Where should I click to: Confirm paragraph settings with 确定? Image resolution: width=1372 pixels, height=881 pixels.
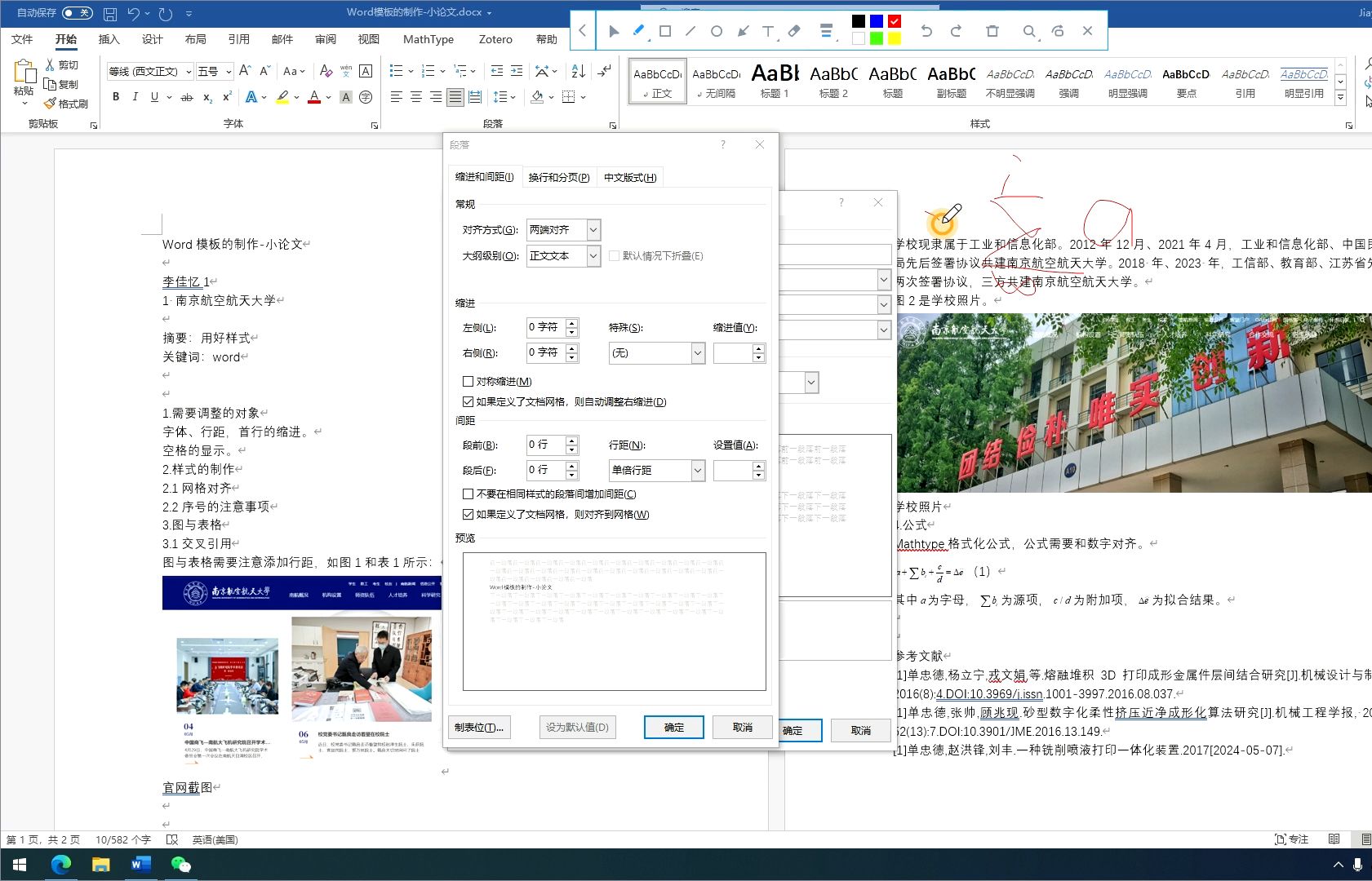[x=673, y=727]
